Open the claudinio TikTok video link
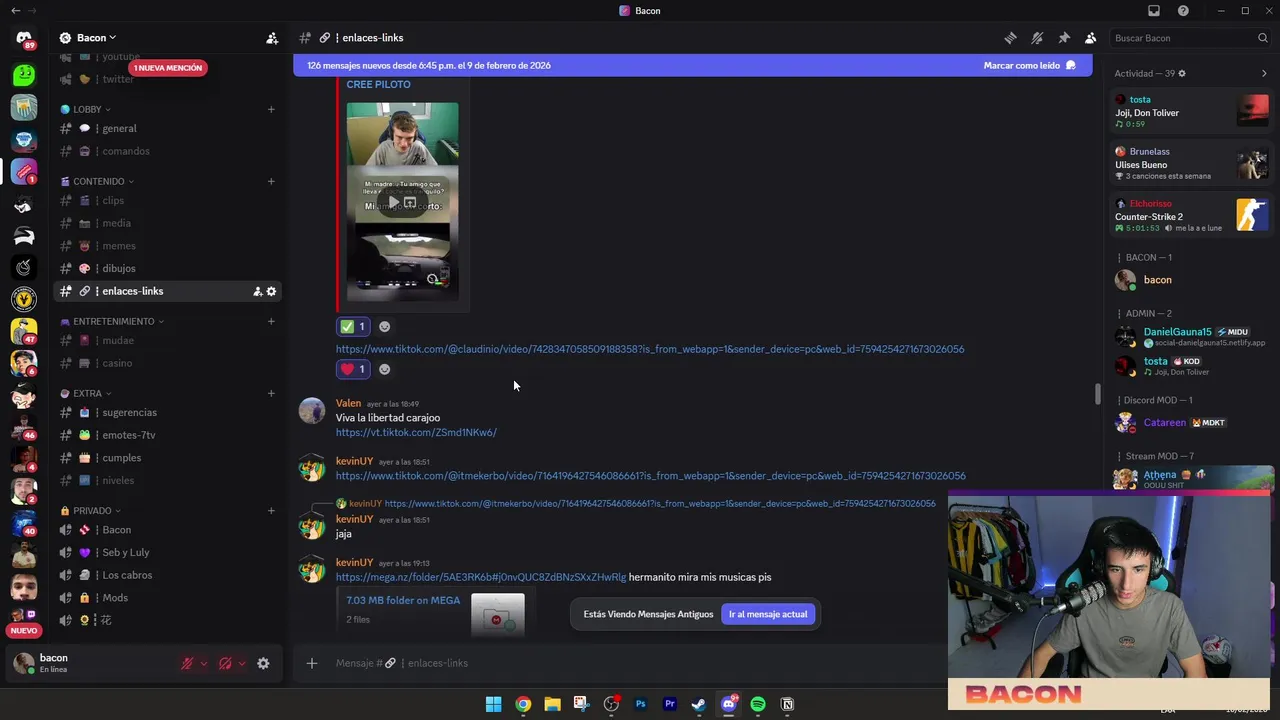1280x720 pixels. 650,349
